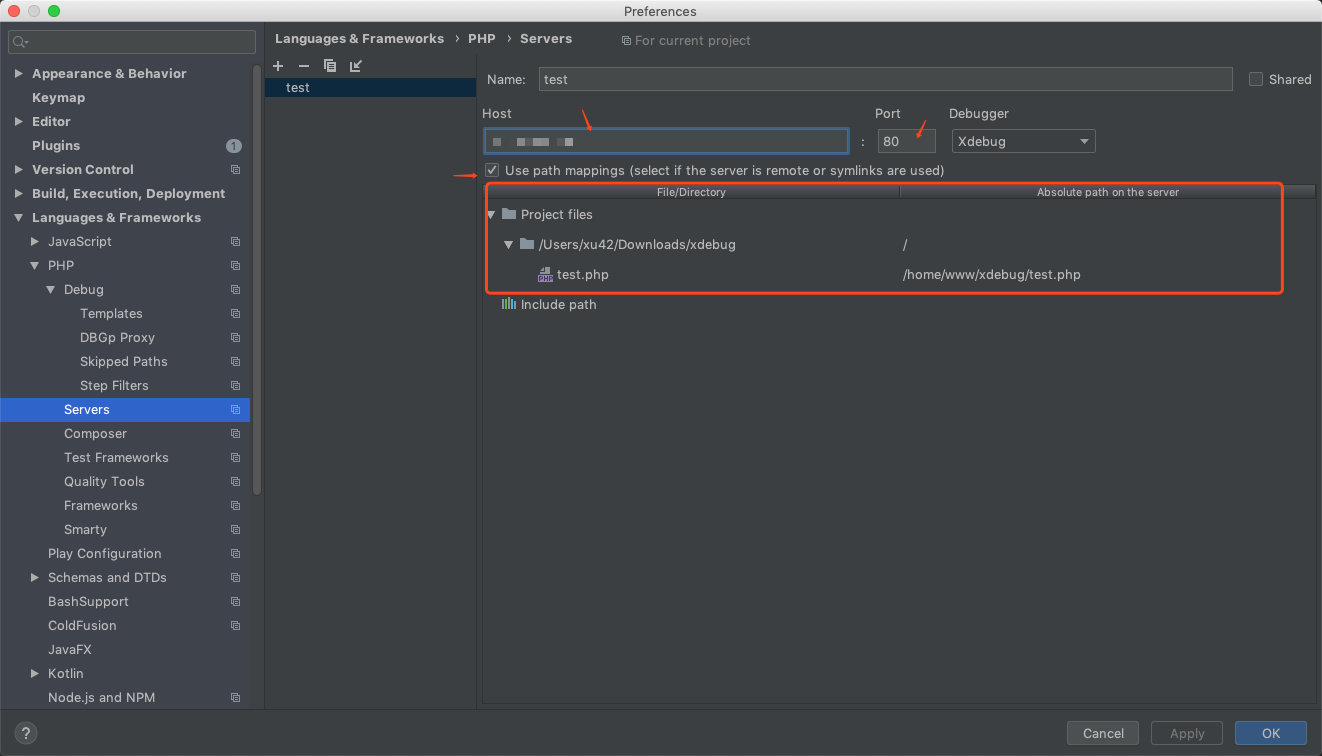
Task: Click the /home/www/xdebug/test.php mapping cell
Action: (x=991, y=274)
